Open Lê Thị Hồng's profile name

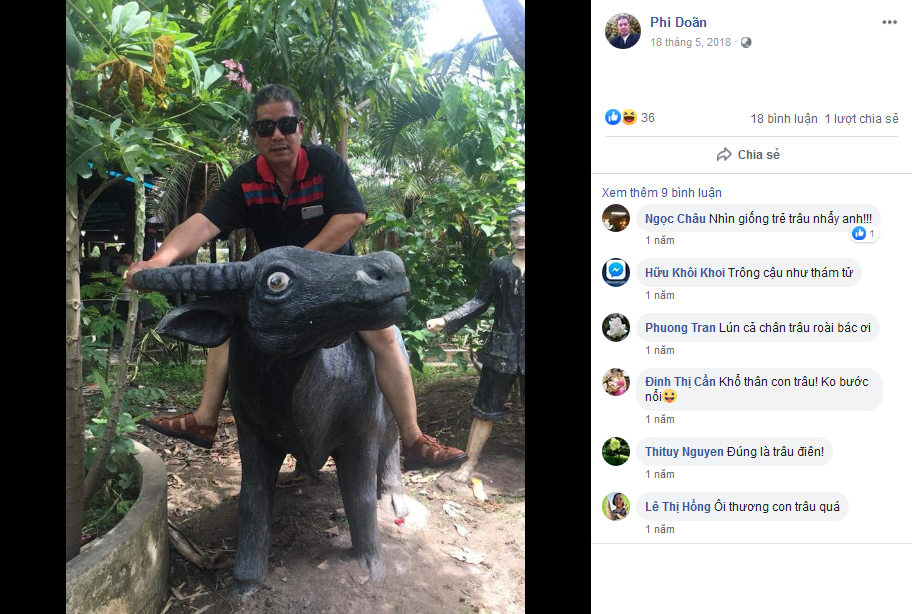click(677, 507)
